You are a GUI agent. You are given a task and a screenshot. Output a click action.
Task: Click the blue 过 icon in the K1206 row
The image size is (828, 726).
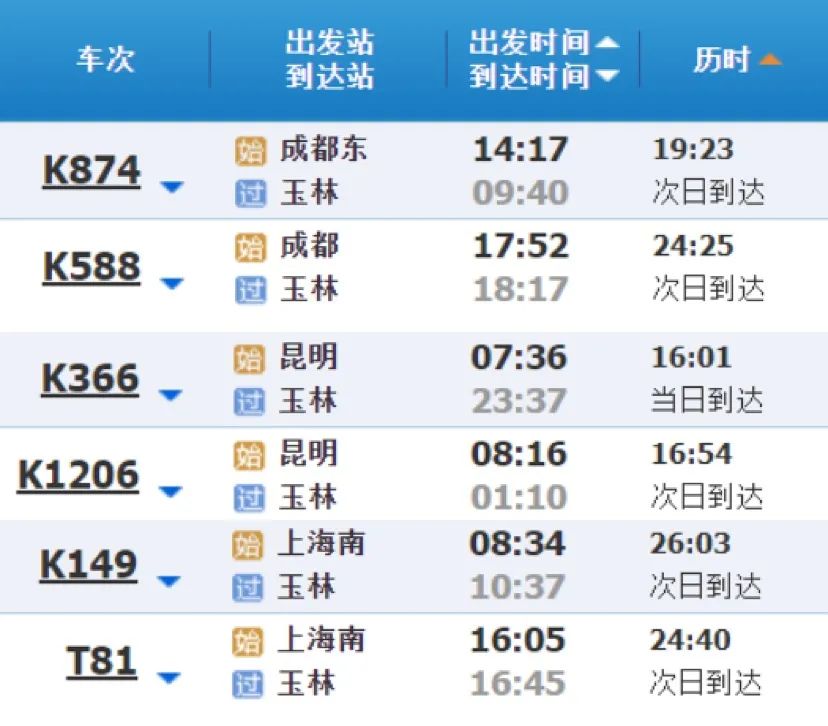[x=250, y=497]
